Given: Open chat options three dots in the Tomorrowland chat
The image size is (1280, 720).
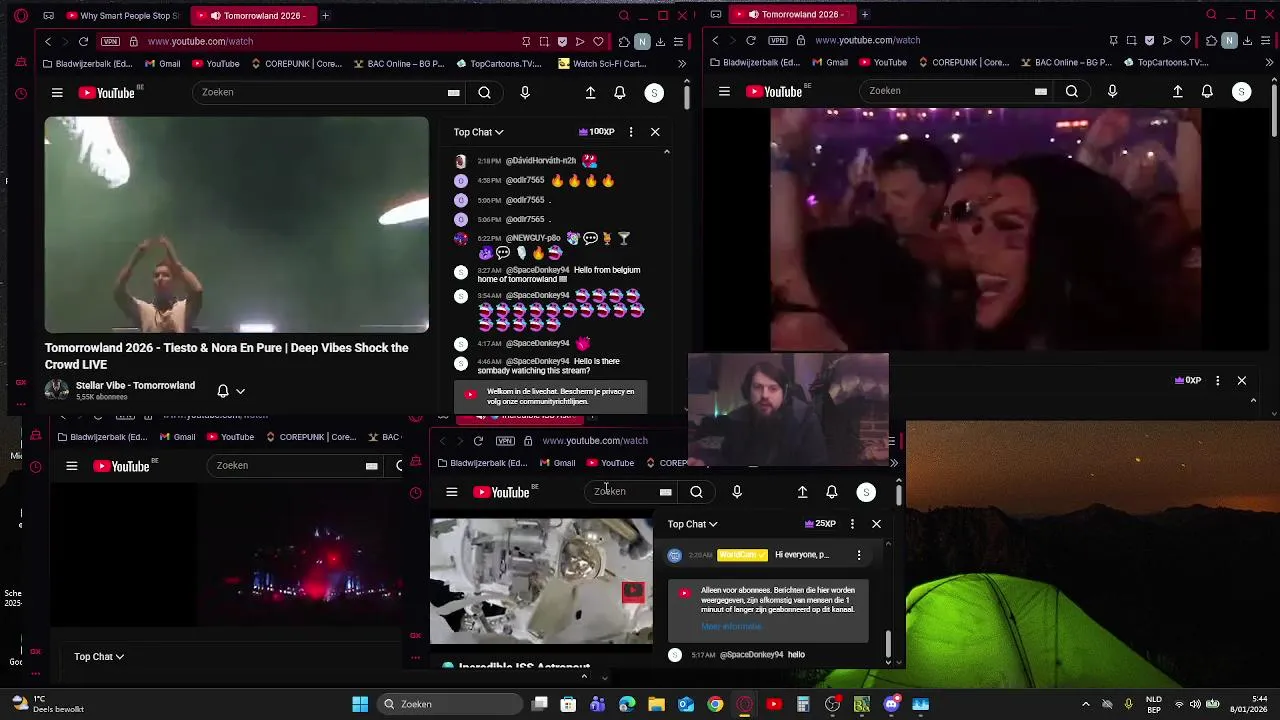Looking at the screenshot, I should pos(630,132).
